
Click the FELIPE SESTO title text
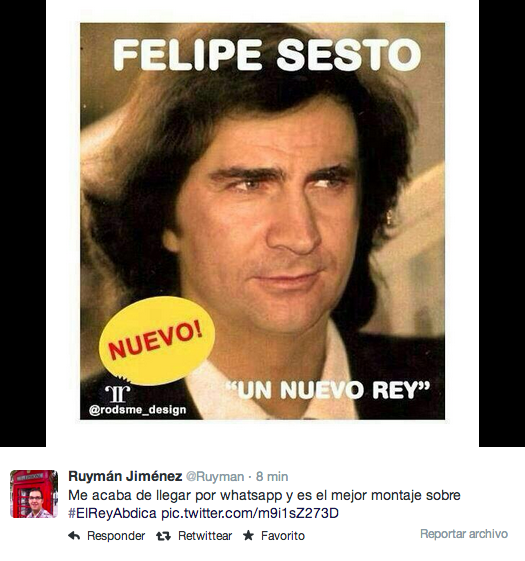pos(267,54)
